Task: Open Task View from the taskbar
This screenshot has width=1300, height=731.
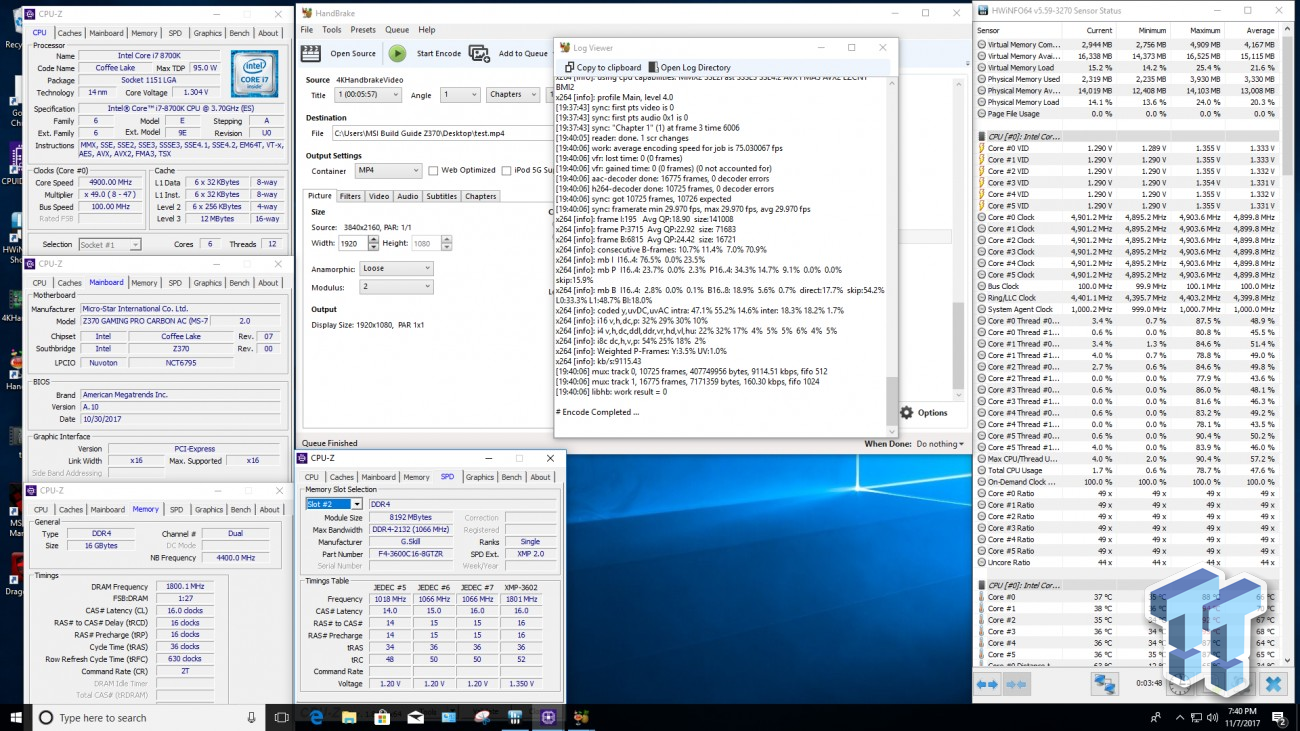Action: coord(282,717)
